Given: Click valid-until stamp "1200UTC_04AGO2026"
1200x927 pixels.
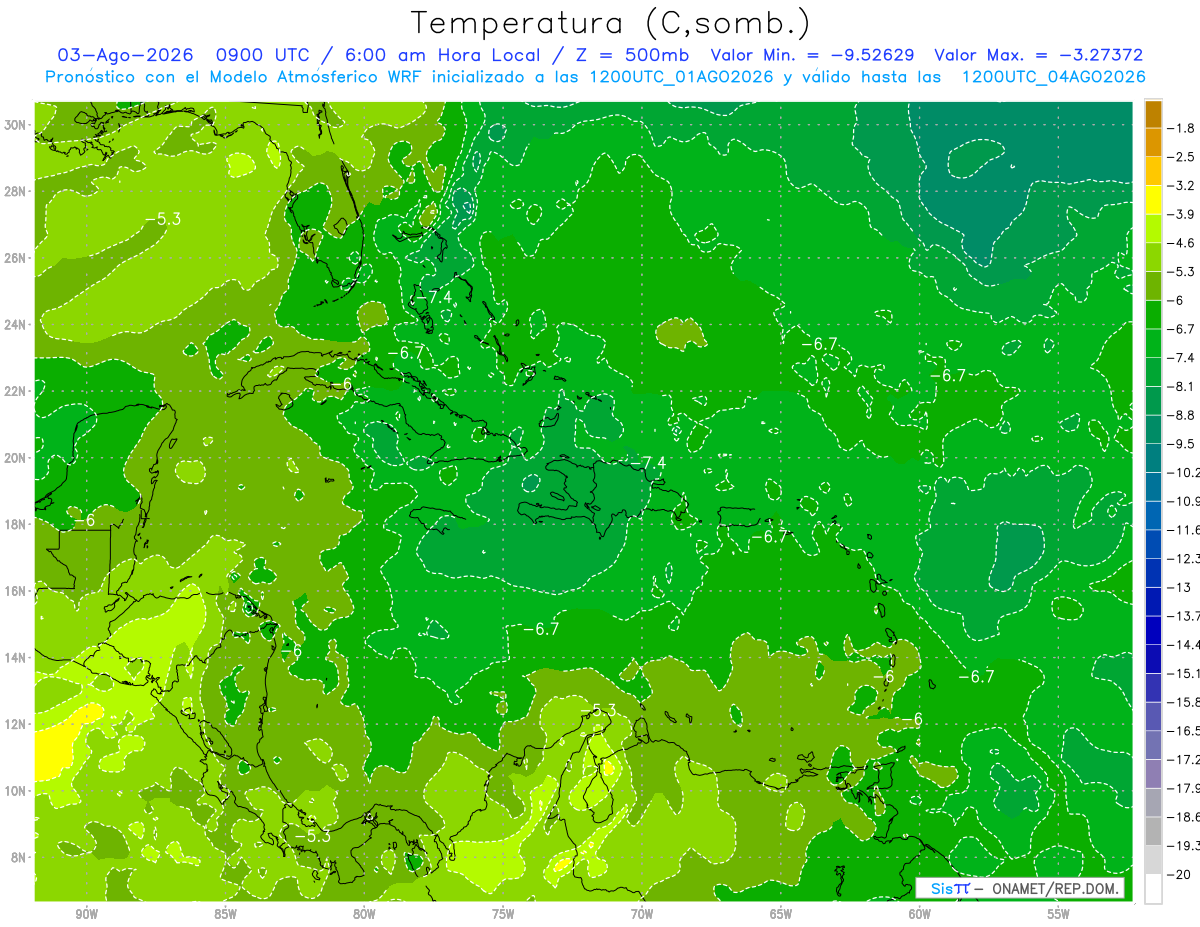Looking at the screenshot, I should click(x=1053, y=77).
